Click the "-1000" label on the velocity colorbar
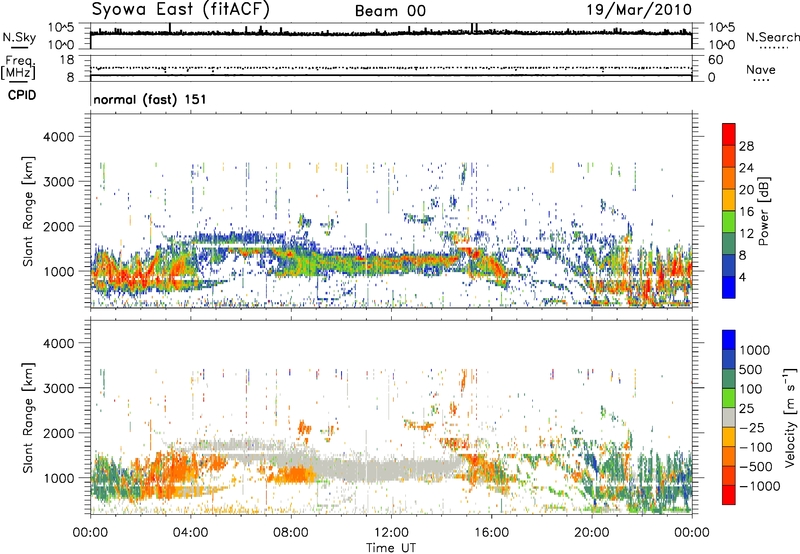This screenshot has width=800, height=554. pyautogui.click(x=759, y=486)
